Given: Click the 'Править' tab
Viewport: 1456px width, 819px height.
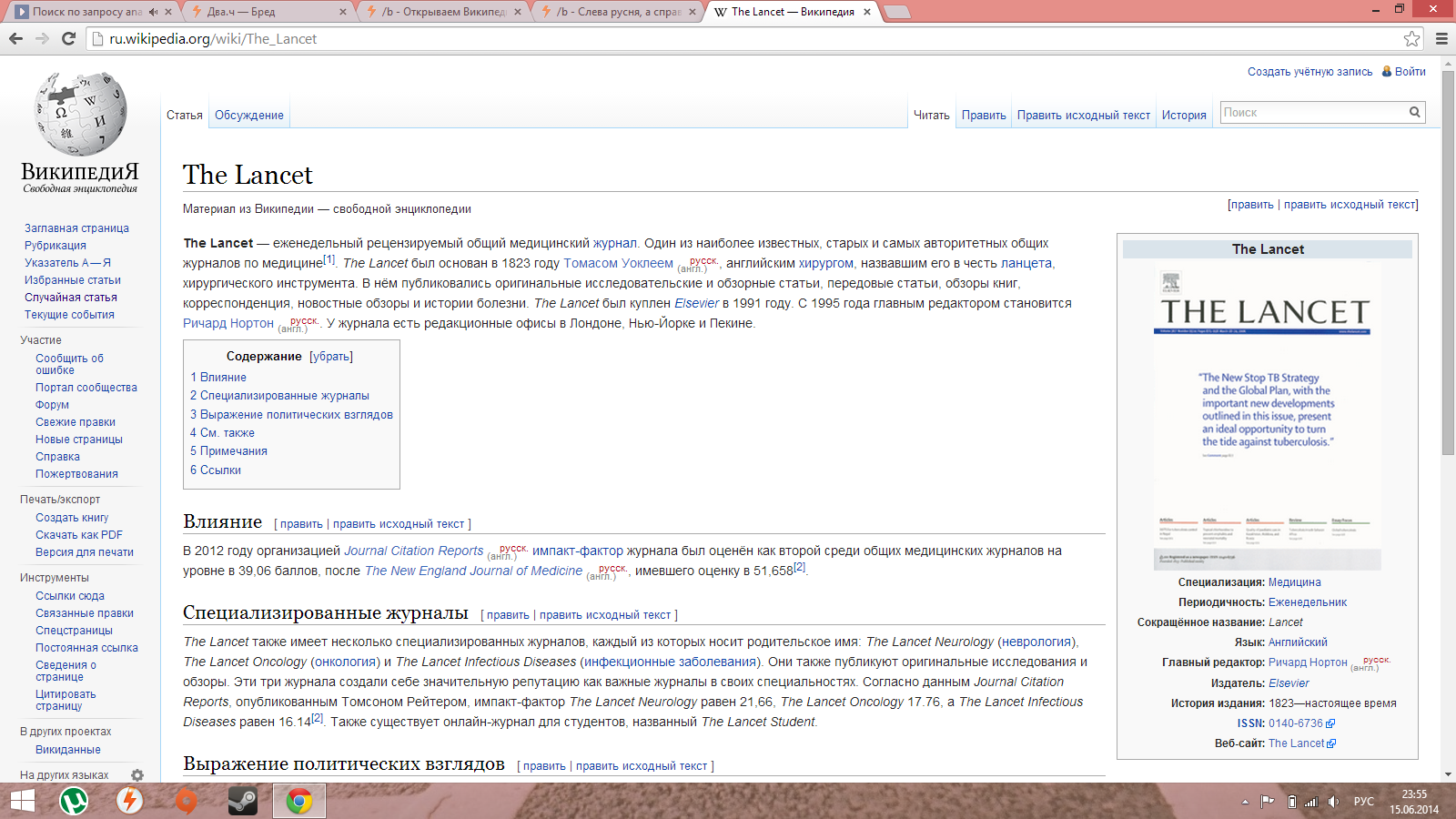Looking at the screenshot, I should (x=984, y=116).
